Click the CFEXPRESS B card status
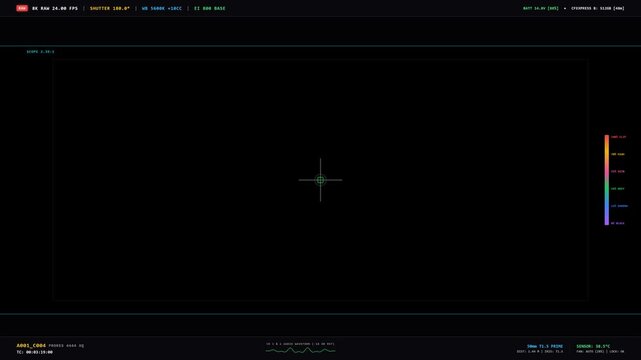Screen dimensions: 641x360 598,8
